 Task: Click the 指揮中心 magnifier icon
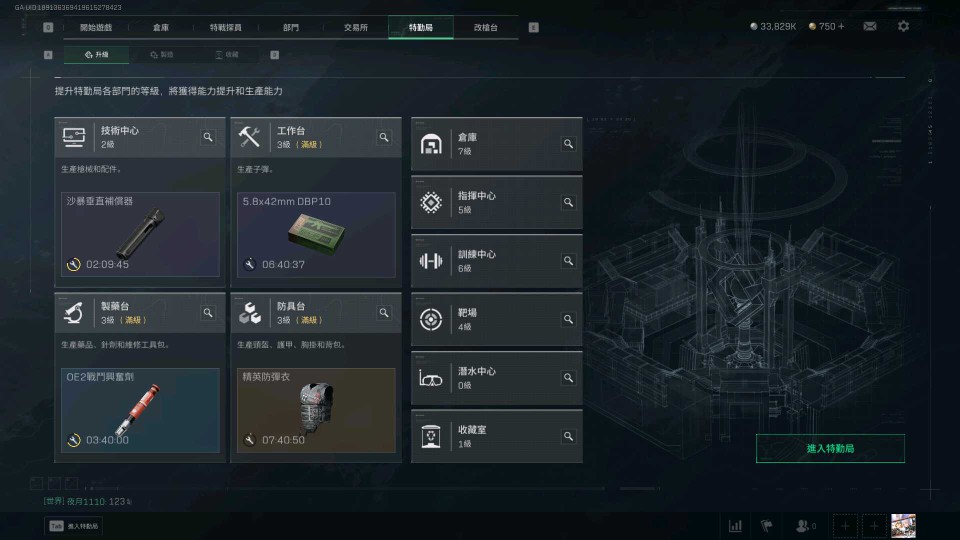[x=568, y=202]
